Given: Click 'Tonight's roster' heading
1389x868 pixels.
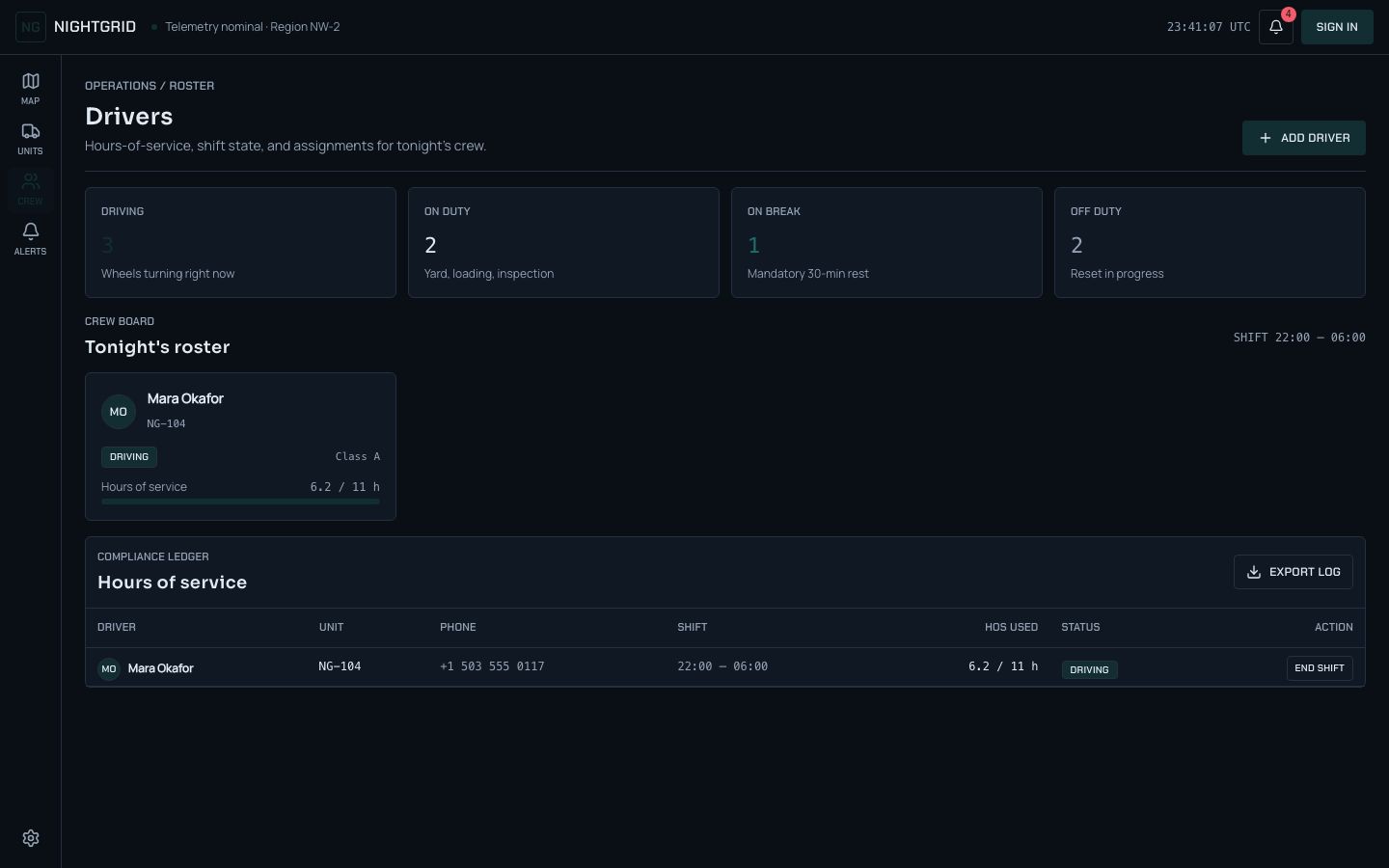Looking at the screenshot, I should [x=157, y=347].
